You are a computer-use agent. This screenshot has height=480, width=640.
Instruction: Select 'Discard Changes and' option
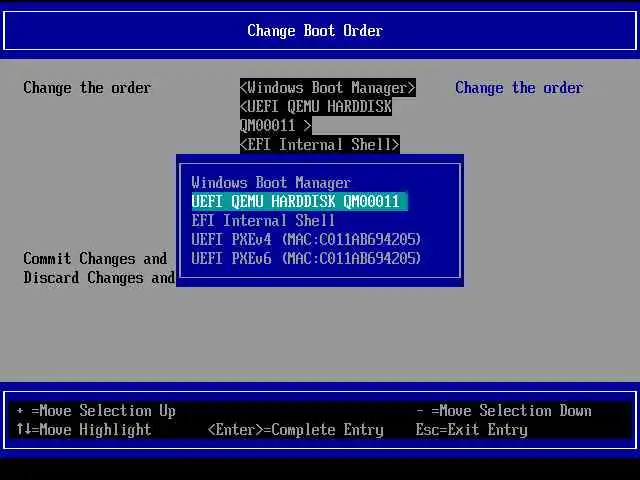[x=99, y=278]
